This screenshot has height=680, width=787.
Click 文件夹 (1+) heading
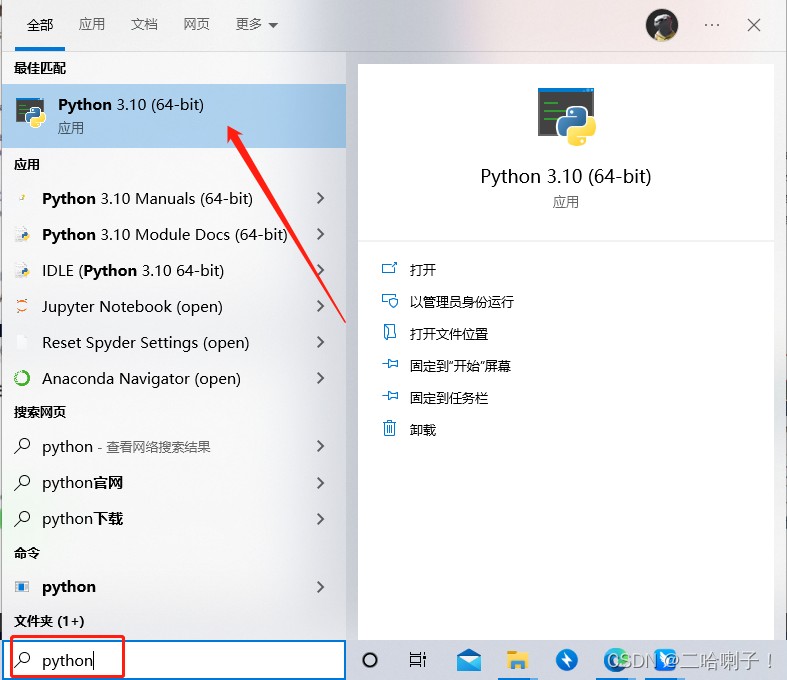coord(49,621)
